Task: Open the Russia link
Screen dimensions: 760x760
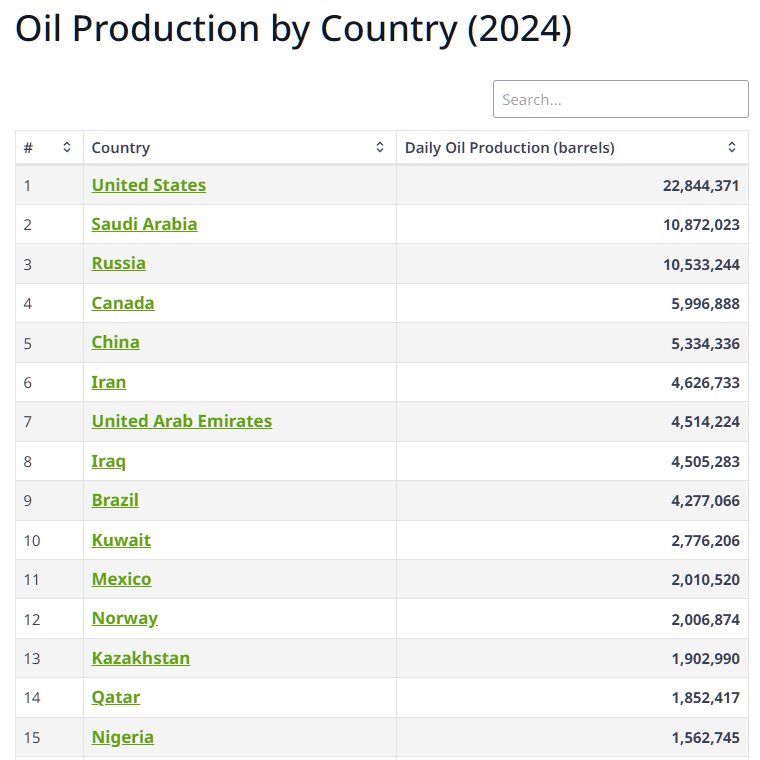Action: click(x=119, y=264)
